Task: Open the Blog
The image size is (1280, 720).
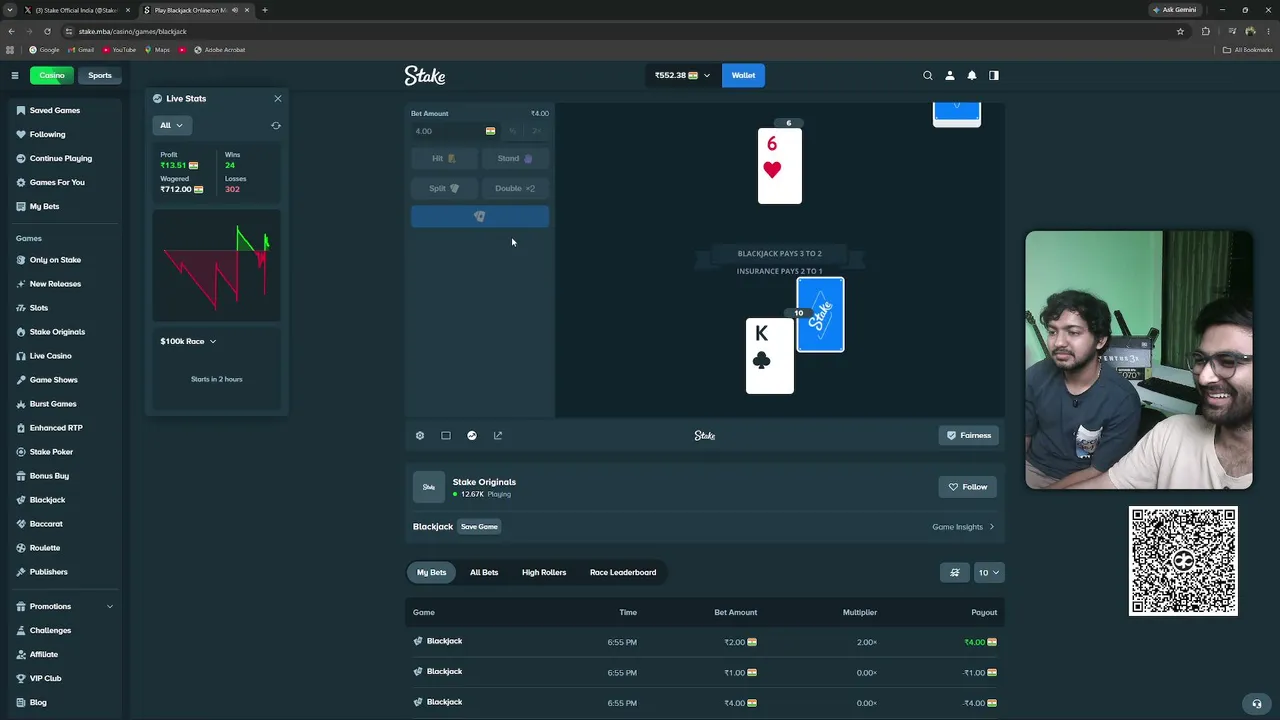Action: point(62,702)
